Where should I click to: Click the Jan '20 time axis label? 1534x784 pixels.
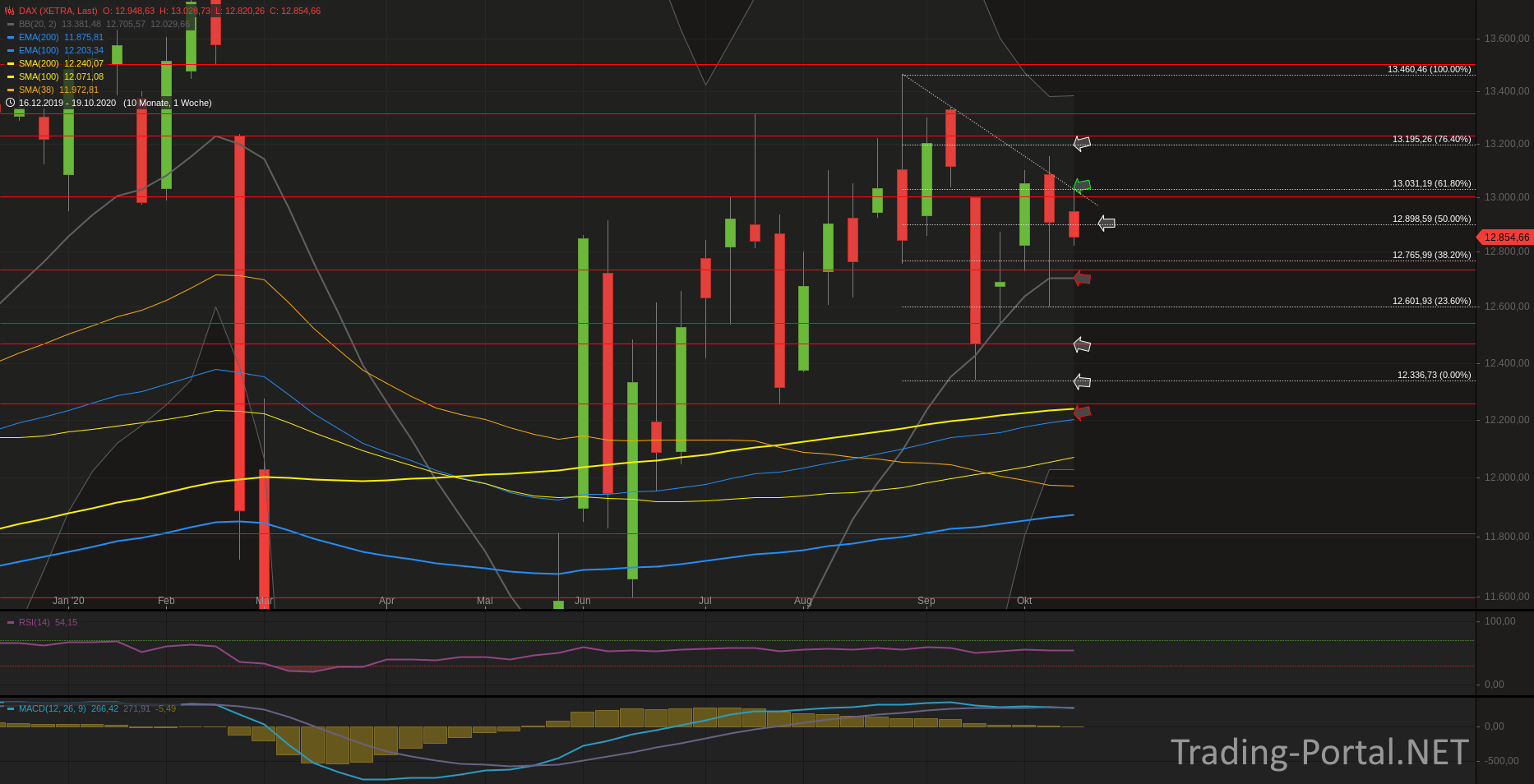pyautogui.click(x=68, y=601)
